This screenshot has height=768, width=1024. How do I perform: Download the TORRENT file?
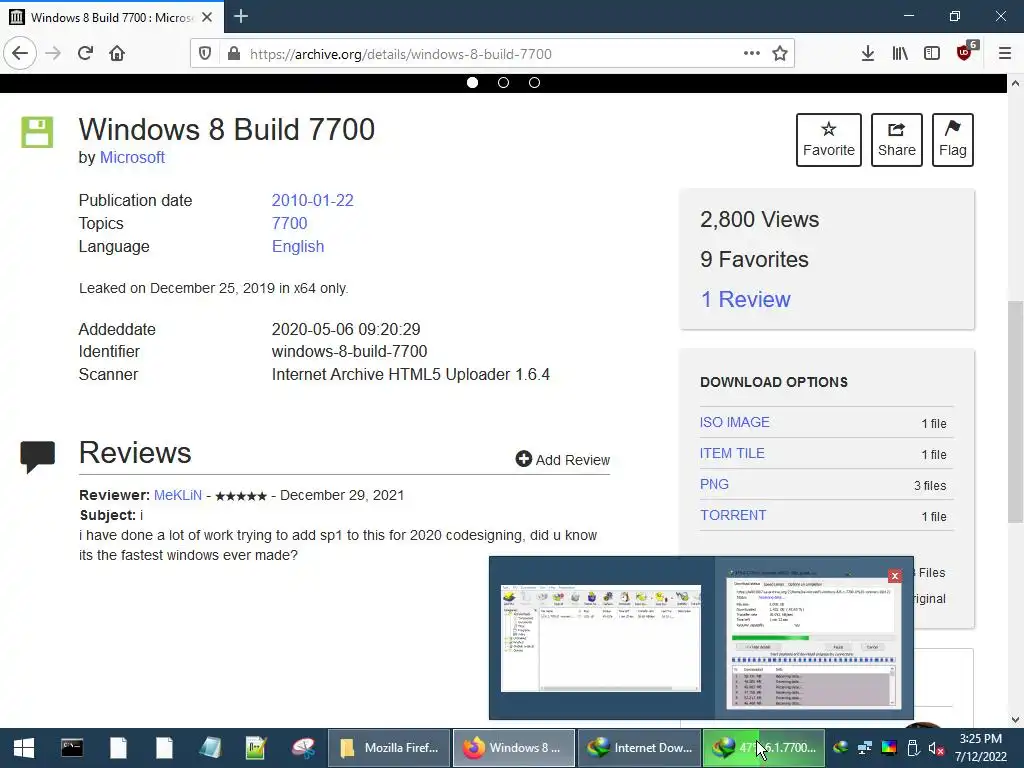[x=733, y=515]
